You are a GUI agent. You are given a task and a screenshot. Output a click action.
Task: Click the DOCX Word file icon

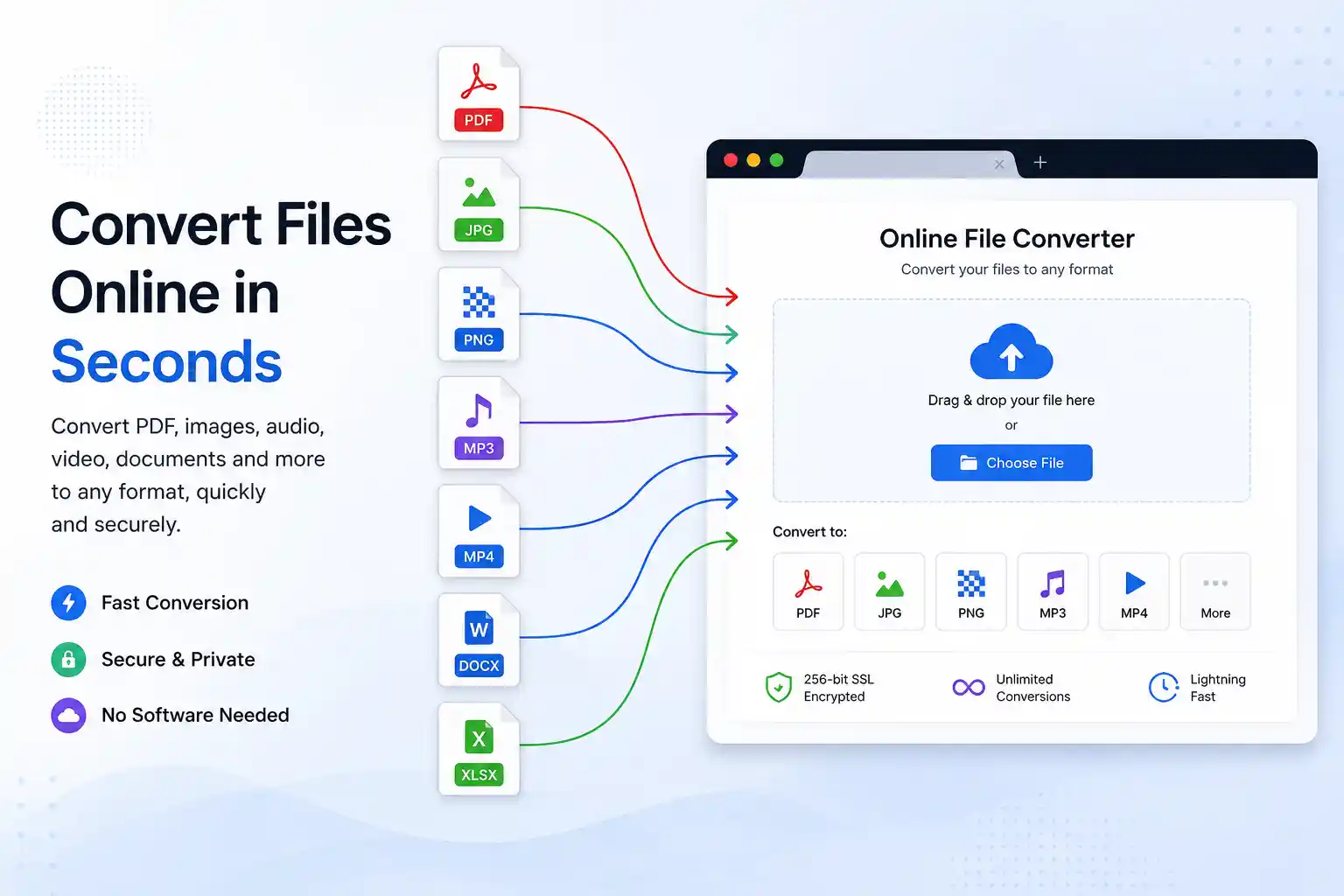(x=479, y=640)
